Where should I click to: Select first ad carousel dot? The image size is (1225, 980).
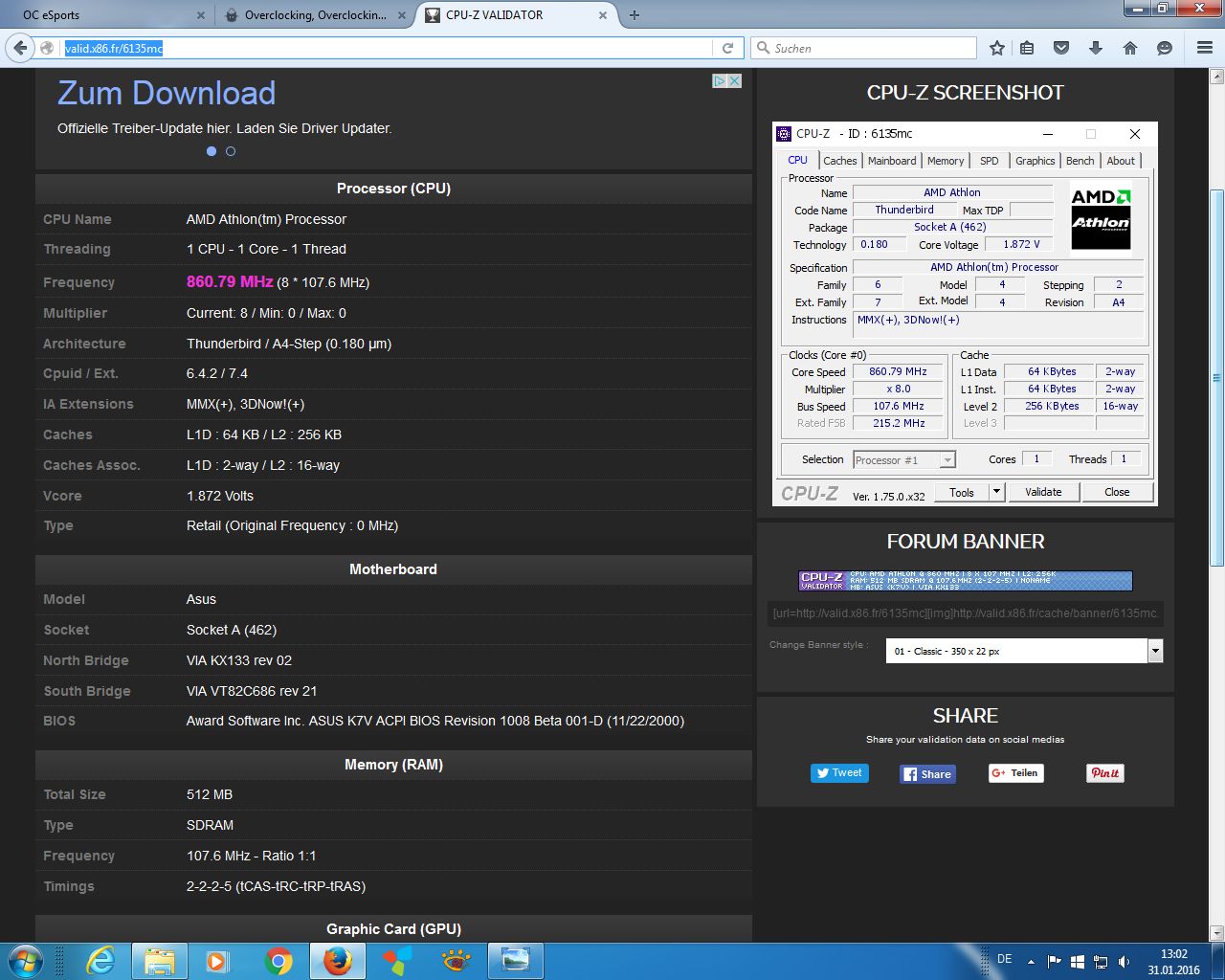pos(212,151)
